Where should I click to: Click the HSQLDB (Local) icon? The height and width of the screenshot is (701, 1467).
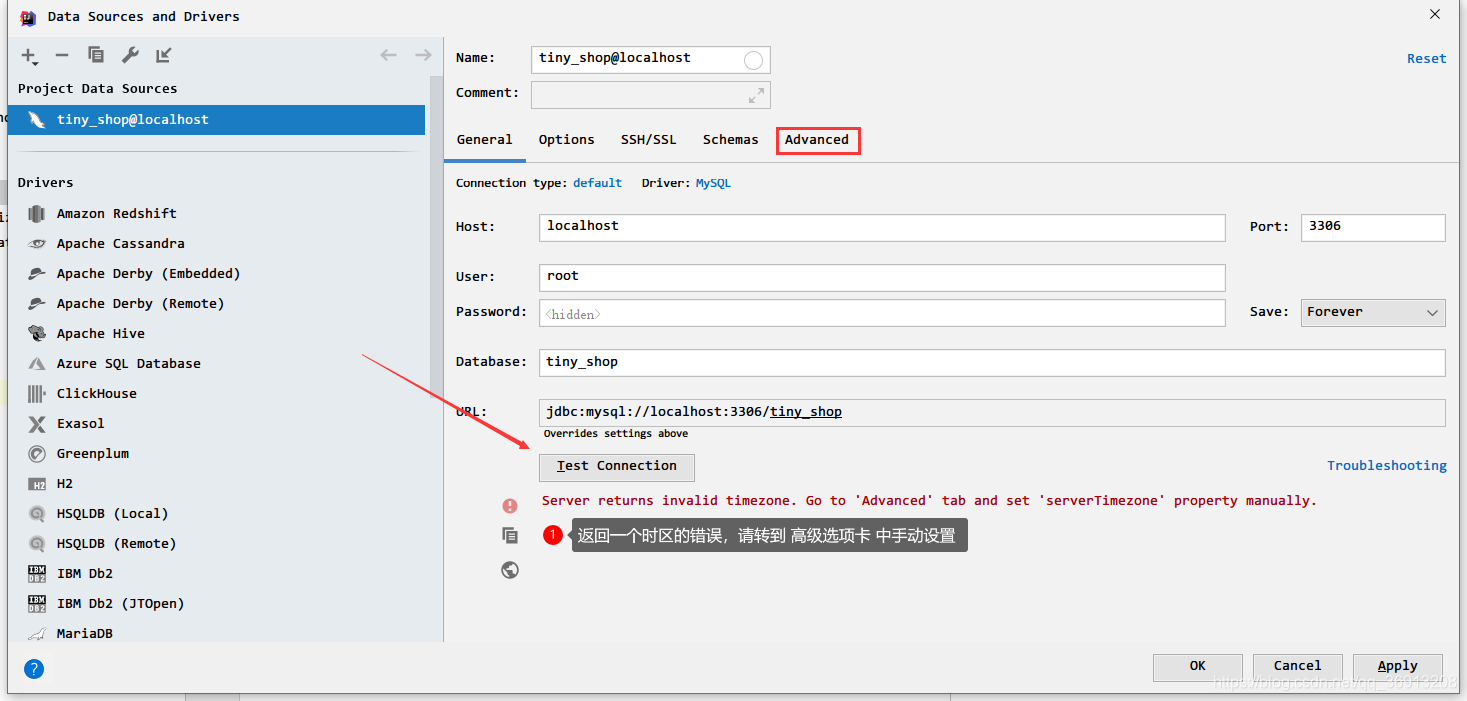[37, 513]
